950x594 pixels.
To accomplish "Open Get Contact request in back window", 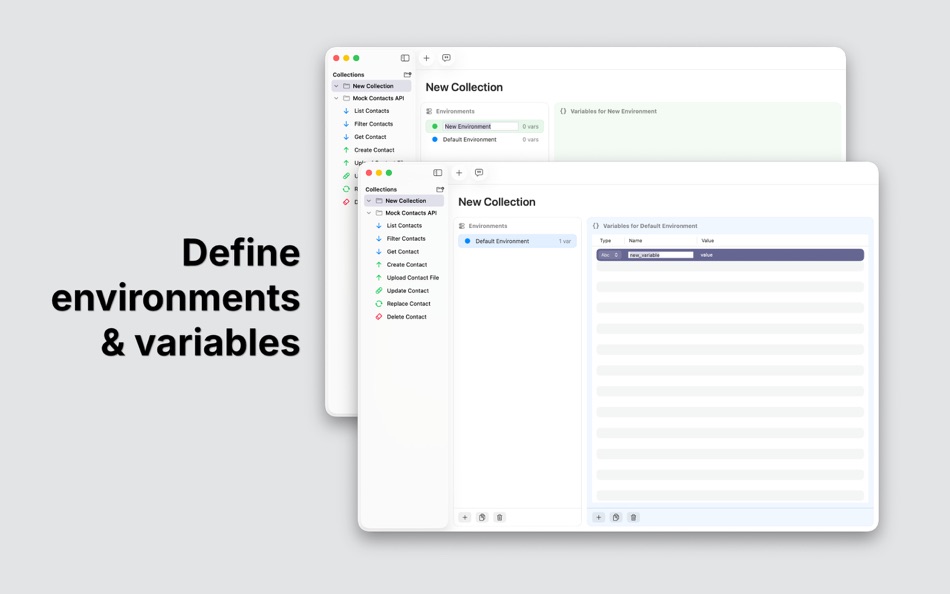I will [370, 137].
